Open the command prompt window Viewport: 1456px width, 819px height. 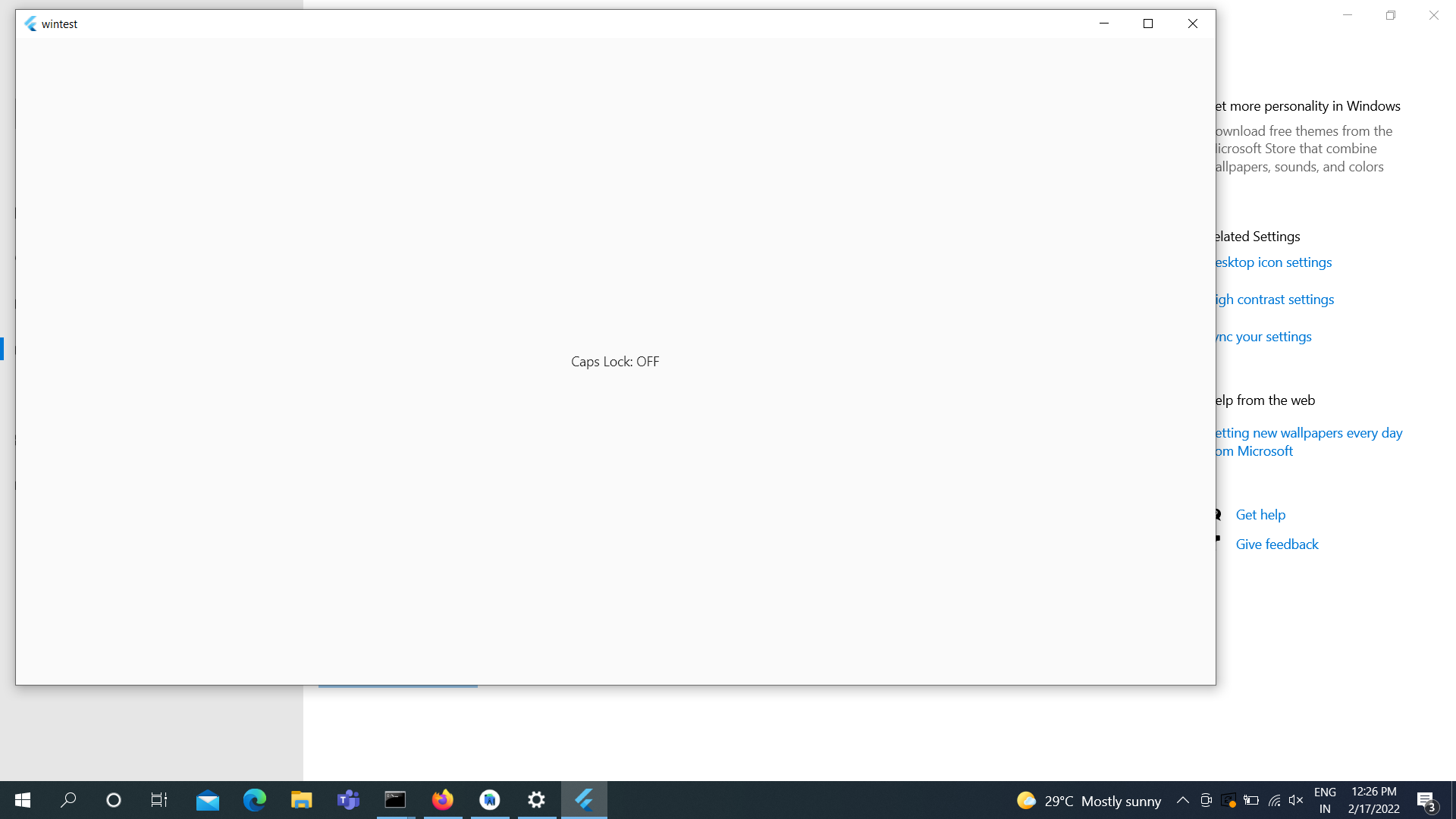(395, 800)
